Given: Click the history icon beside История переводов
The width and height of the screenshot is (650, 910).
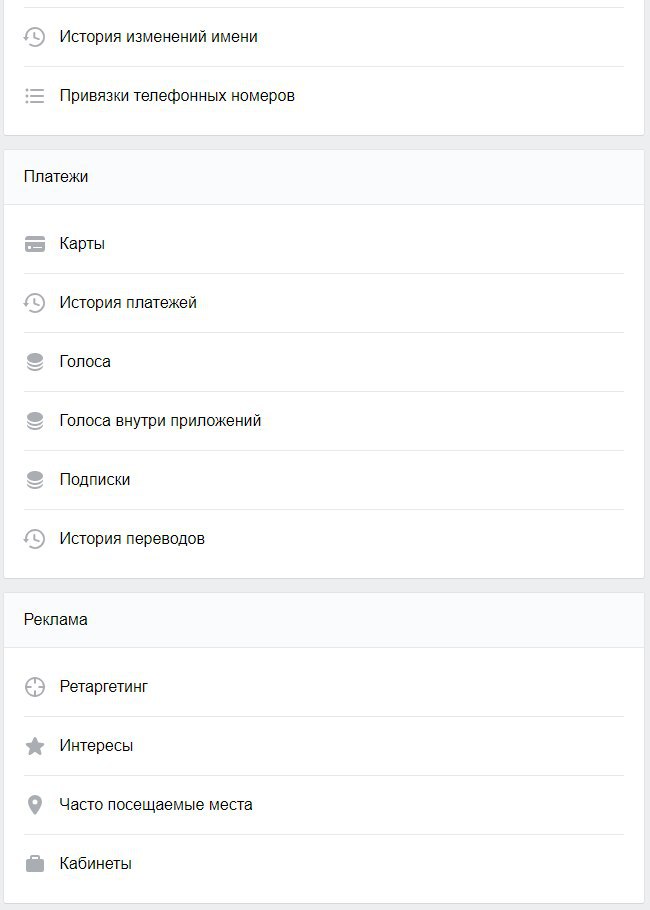Looking at the screenshot, I should [x=34, y=539].
